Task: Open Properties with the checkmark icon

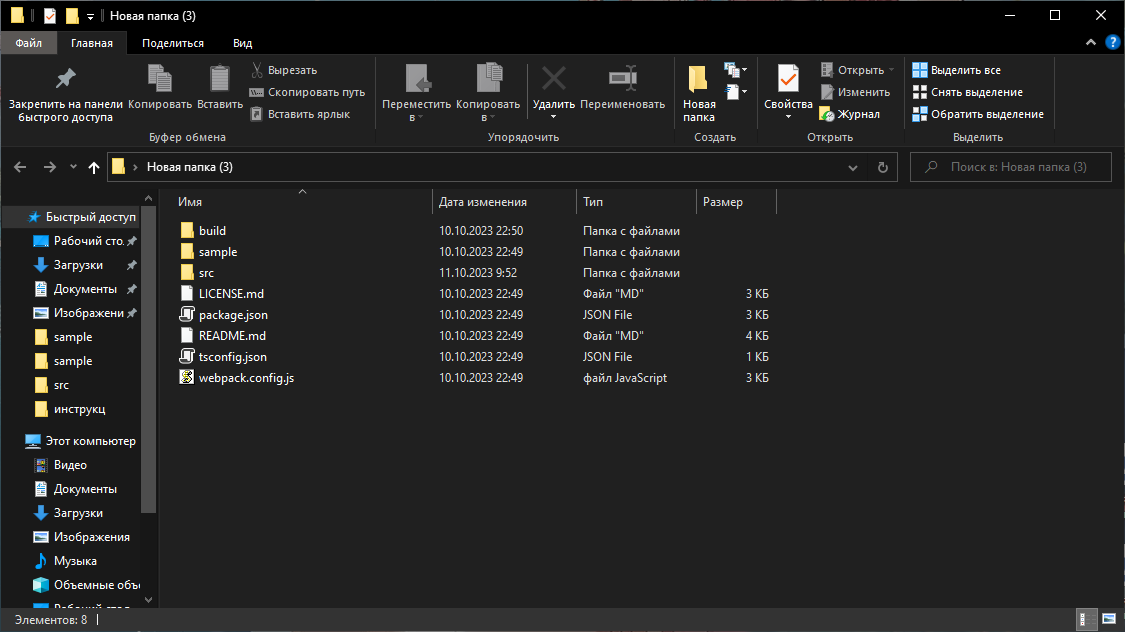Action: 788,79
